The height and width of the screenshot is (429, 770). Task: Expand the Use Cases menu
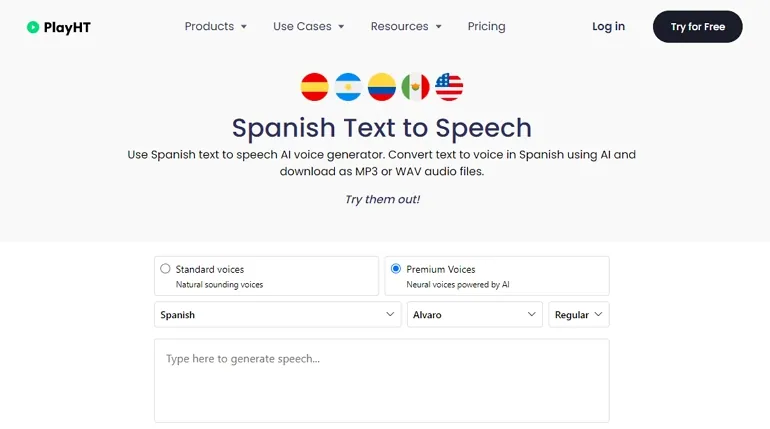point(308,27)
